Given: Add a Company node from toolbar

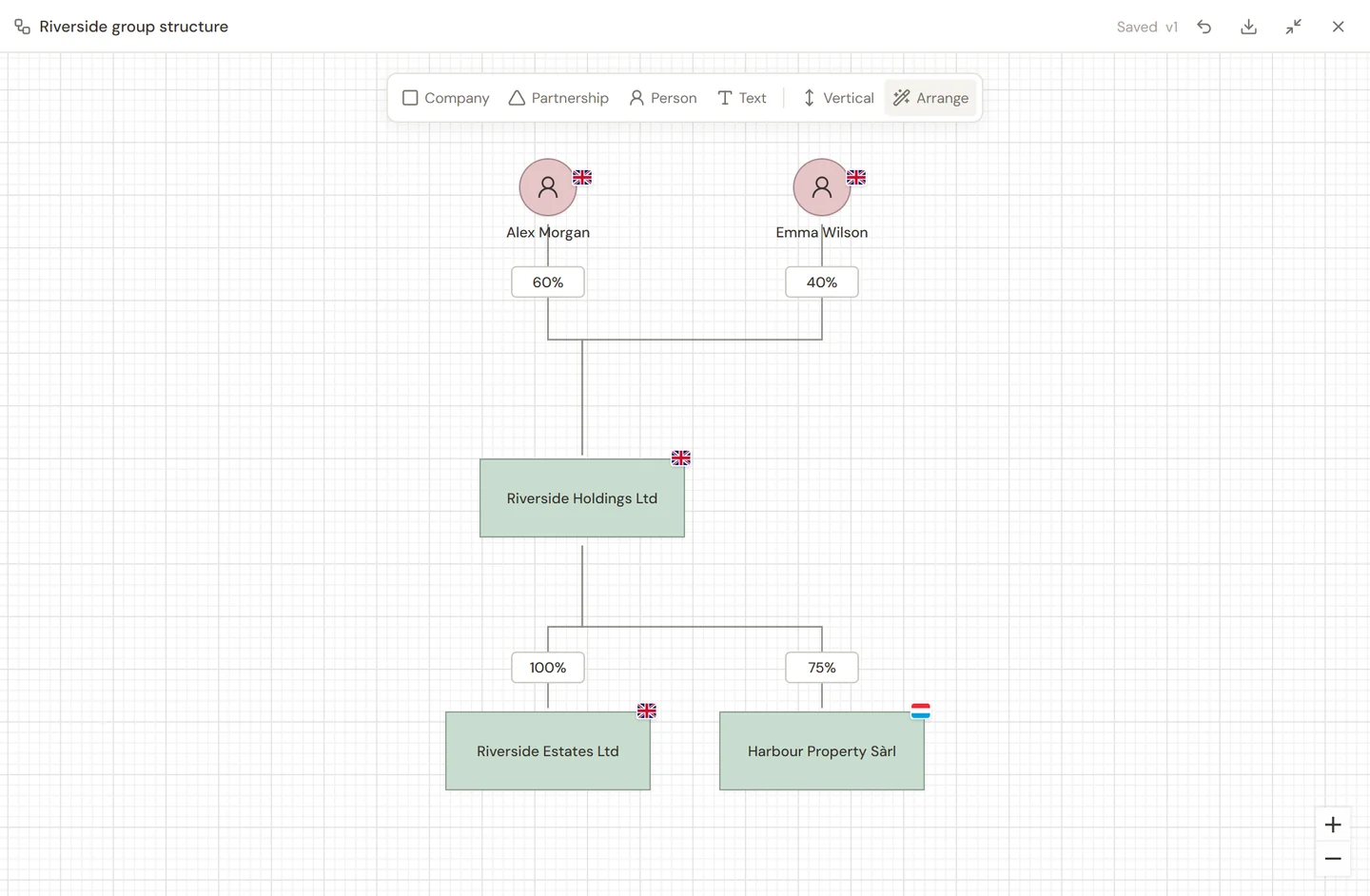Looking at the screenshot, I should (445, 98).
